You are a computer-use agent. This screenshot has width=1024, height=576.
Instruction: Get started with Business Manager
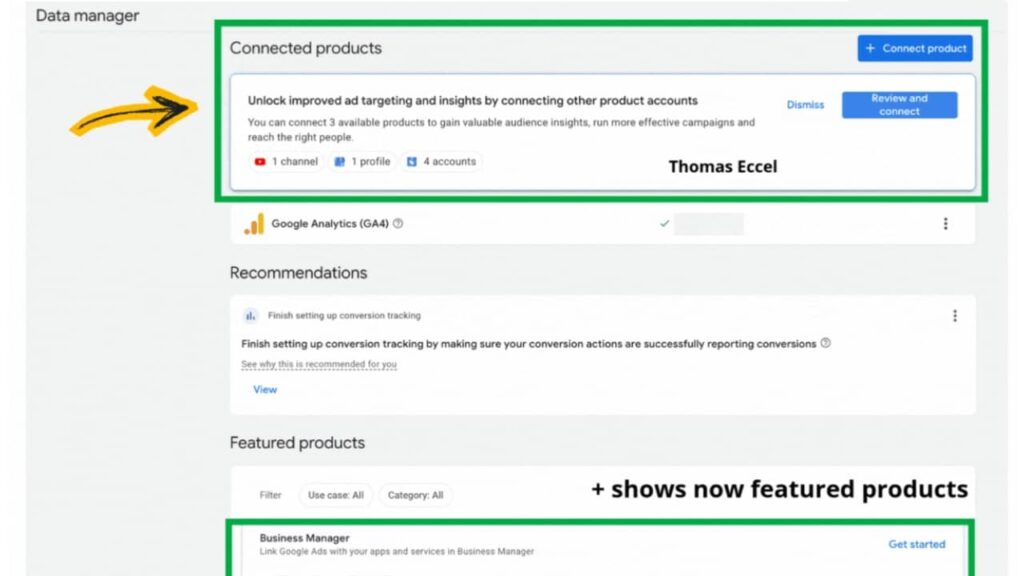point(916,544)
